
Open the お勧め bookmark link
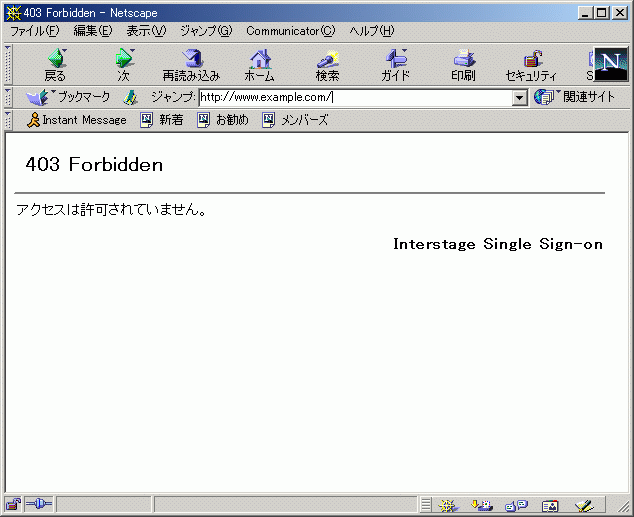(x=223, y=120)
